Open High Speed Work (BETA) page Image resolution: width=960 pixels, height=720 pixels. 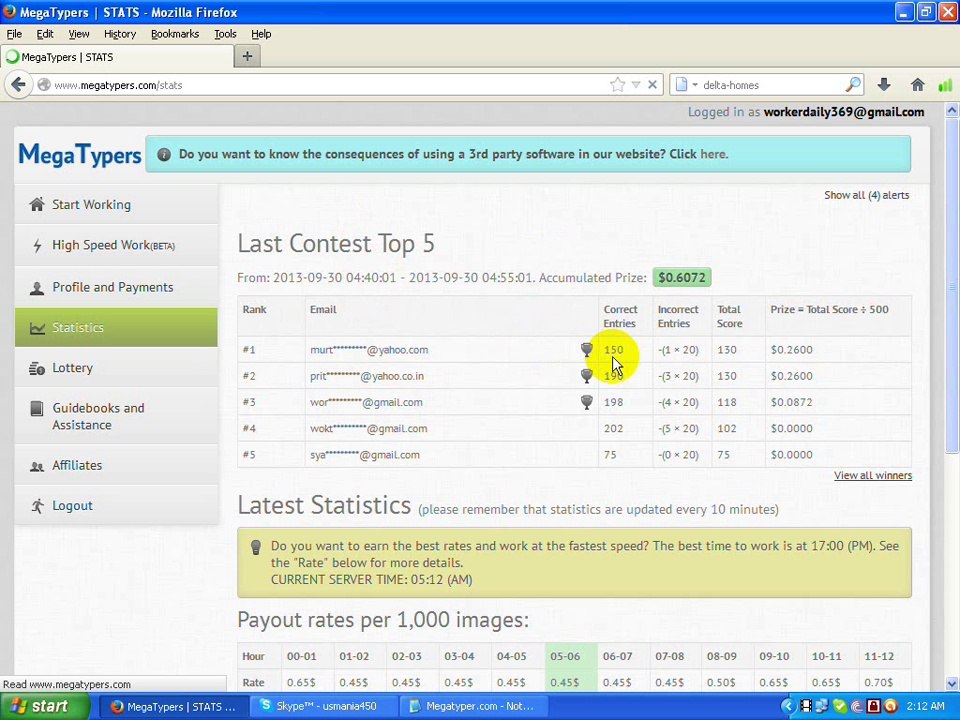pos(116,246)
